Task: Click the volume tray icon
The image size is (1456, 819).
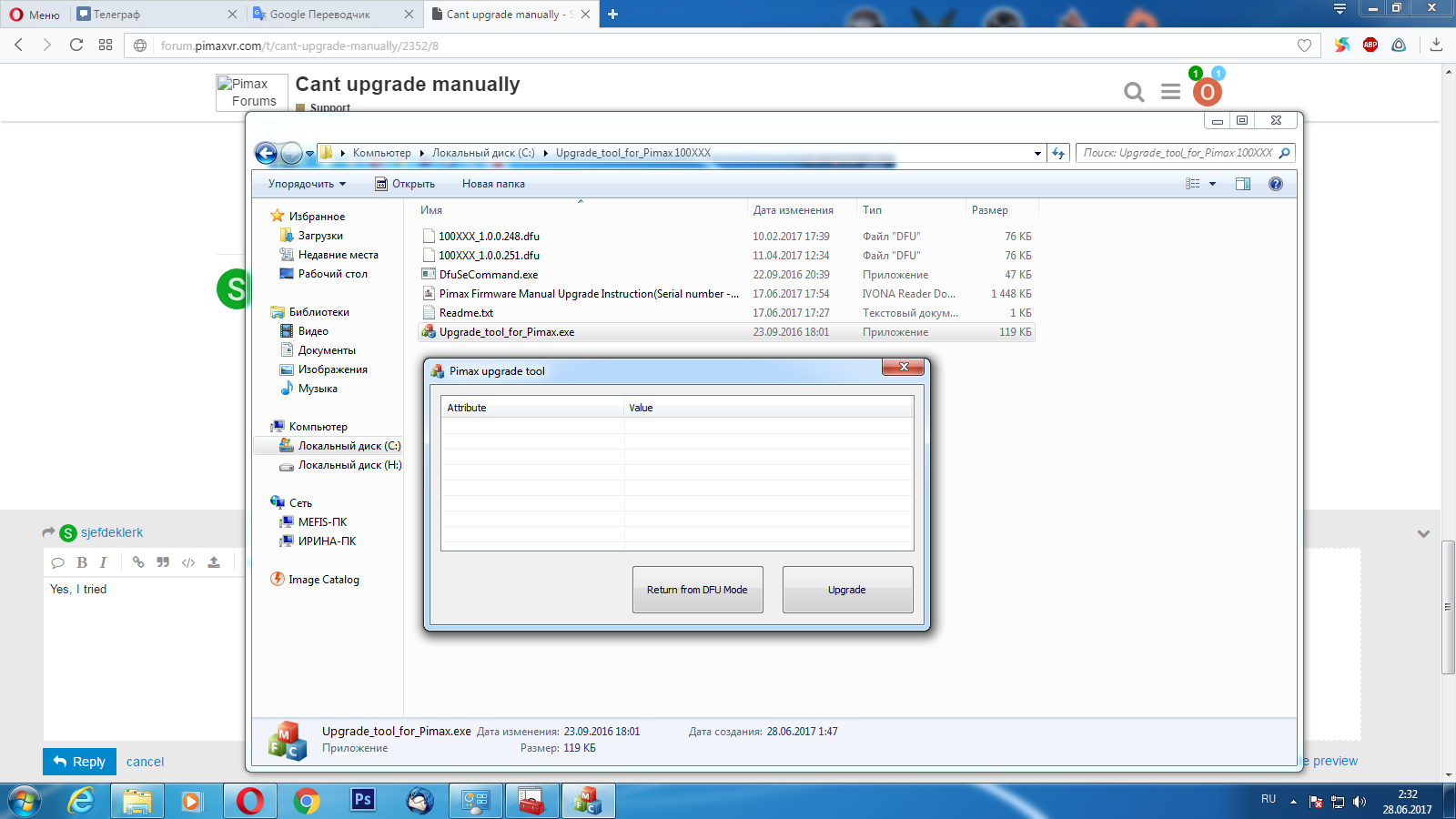Action: tap(1360, 802)
